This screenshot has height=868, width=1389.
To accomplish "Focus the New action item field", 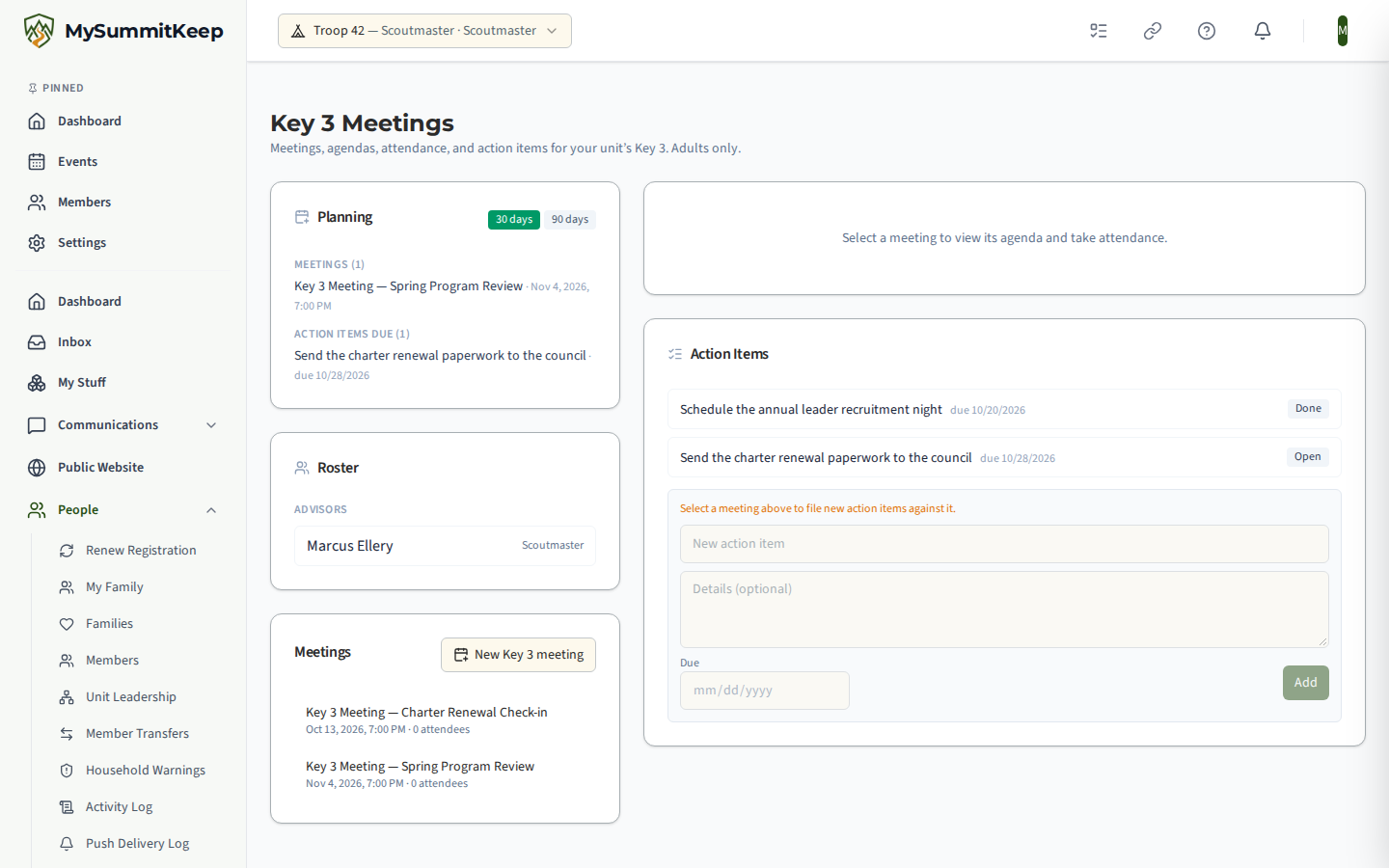I will (1004, 544).
